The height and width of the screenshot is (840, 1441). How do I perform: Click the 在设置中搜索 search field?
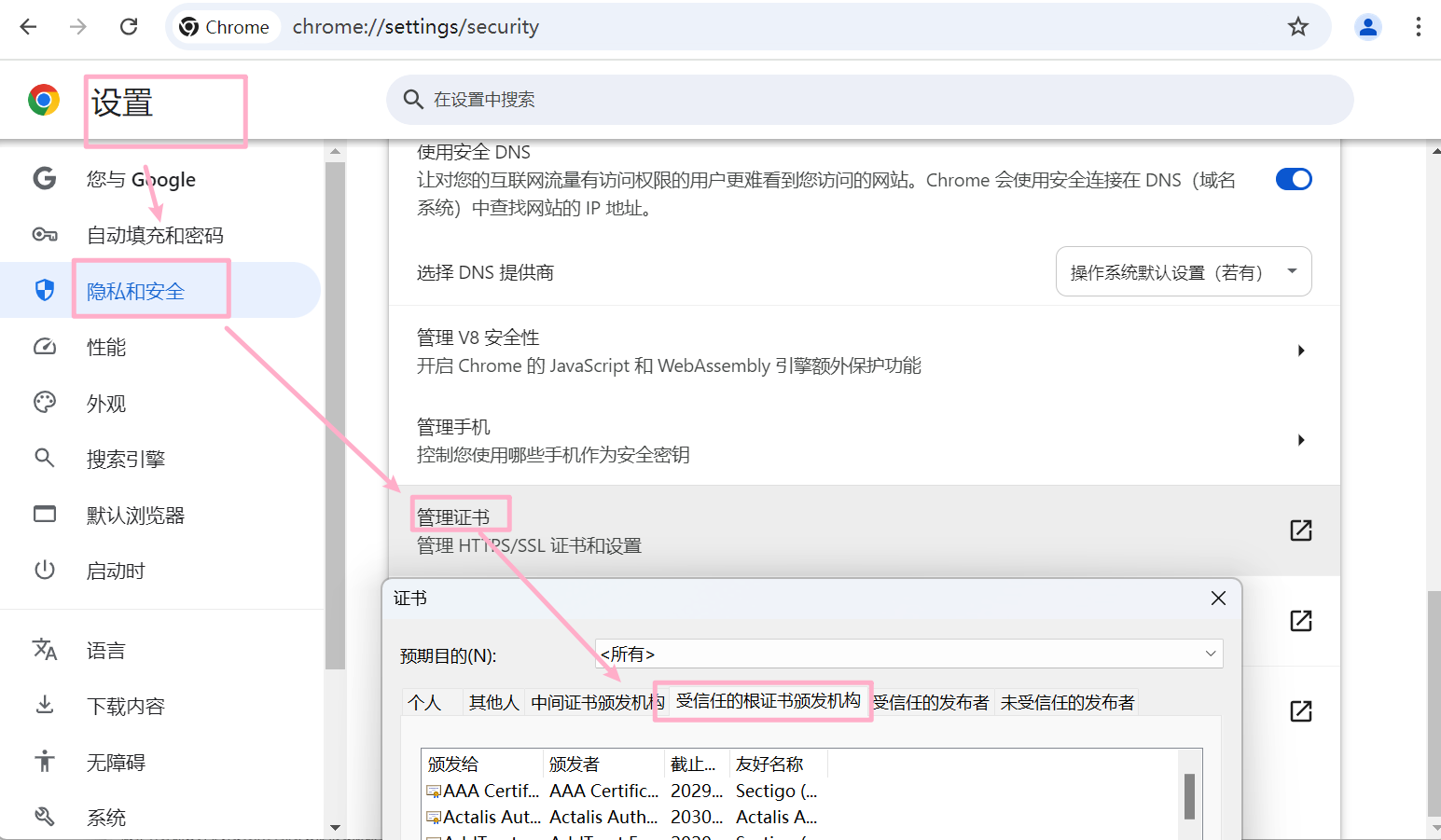click(870, 99)
